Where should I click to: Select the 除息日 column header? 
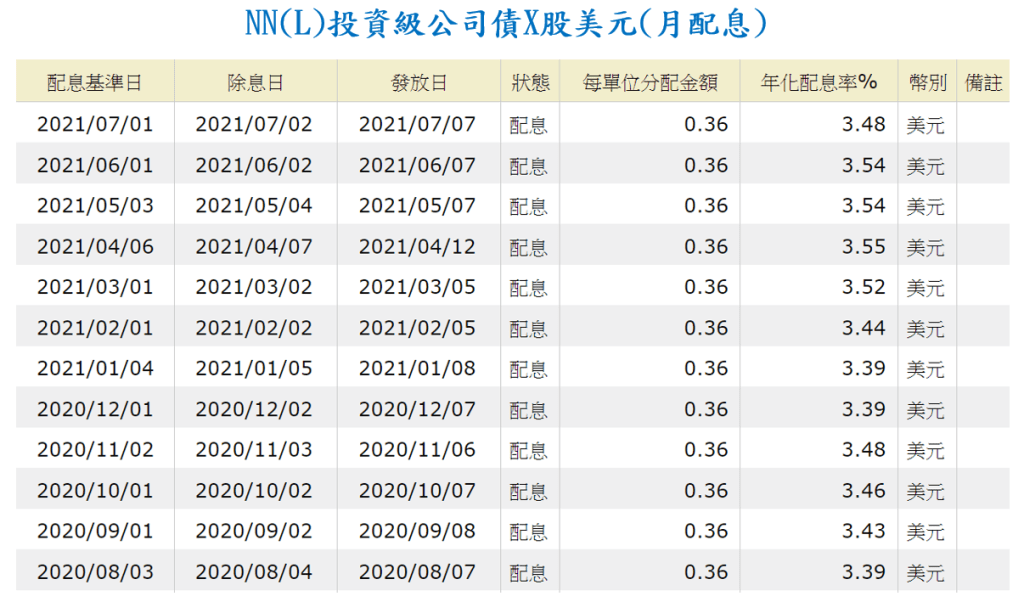tap(255, 83)
